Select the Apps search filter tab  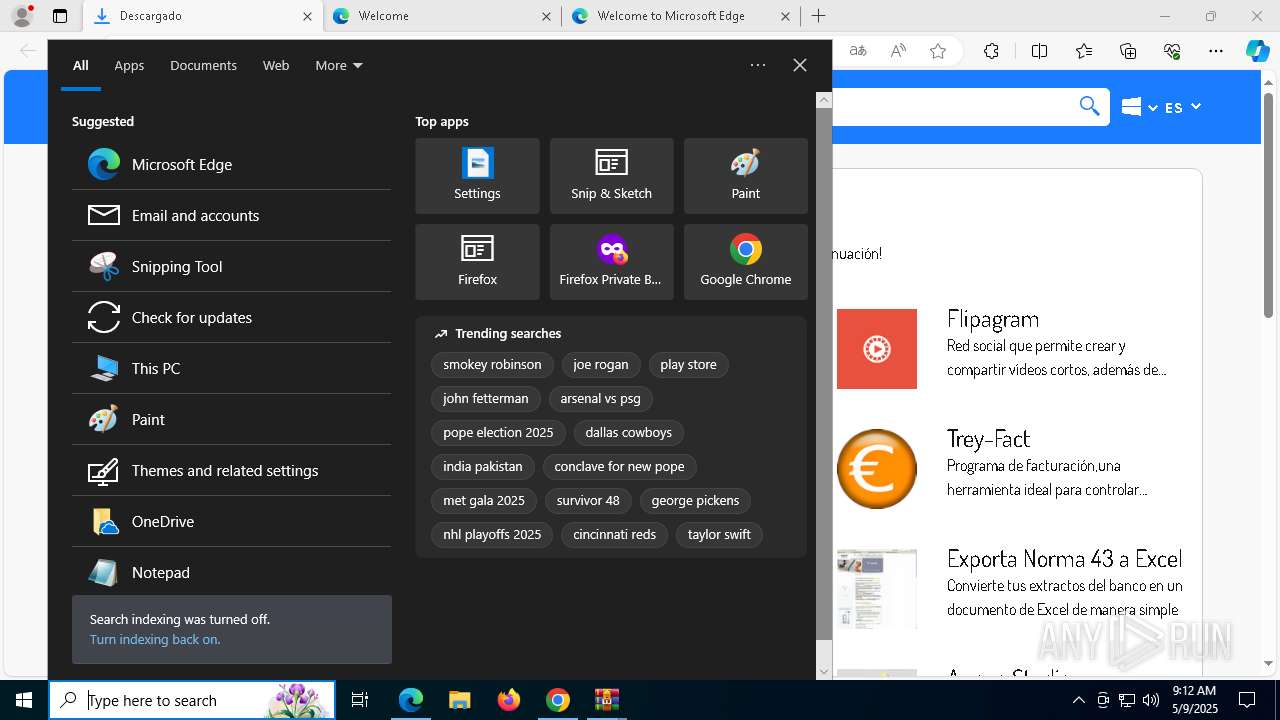129,65
